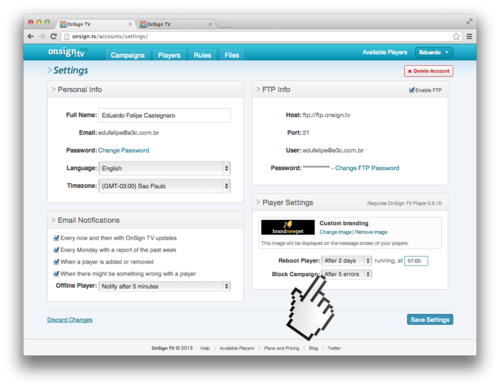Collapse the Player Settings section header
This screenshot has width=500, height=388.
click(x=350, y=203)
